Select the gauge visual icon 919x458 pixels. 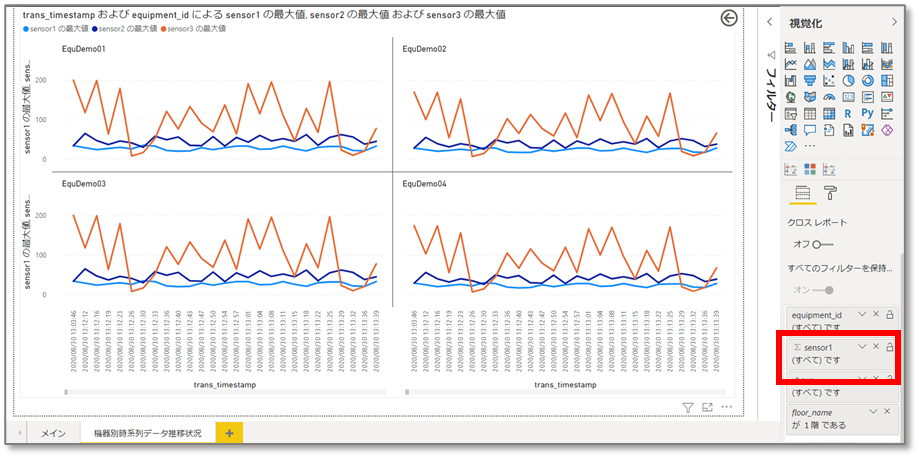(829, 97)
